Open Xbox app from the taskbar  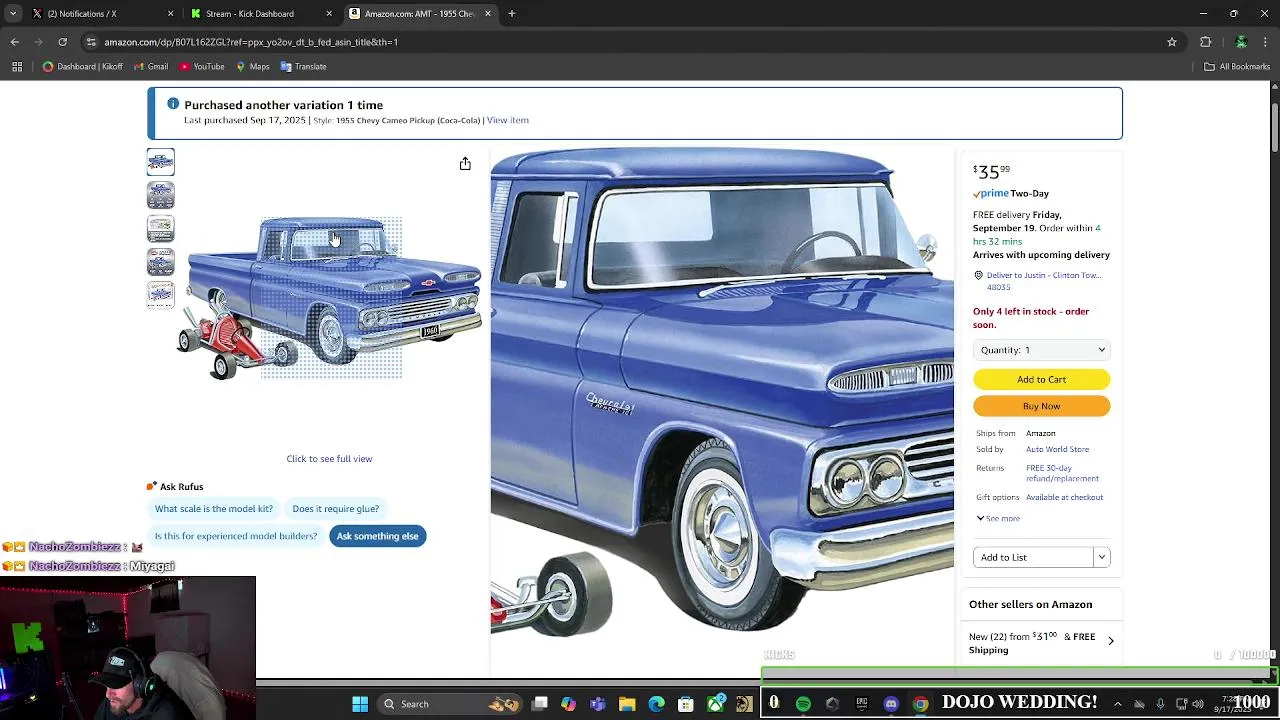[x=715, y=704]
